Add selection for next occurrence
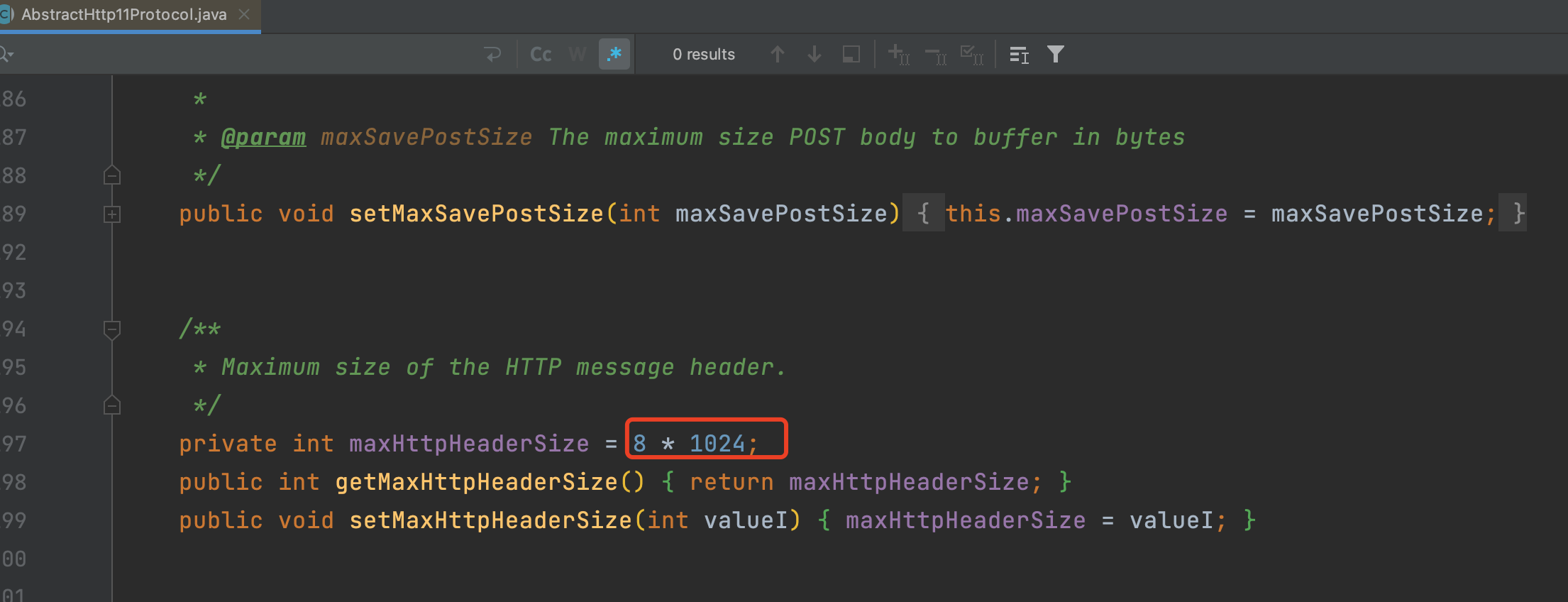This screenshot has height=602, width=1568. (x=899, y=54)
